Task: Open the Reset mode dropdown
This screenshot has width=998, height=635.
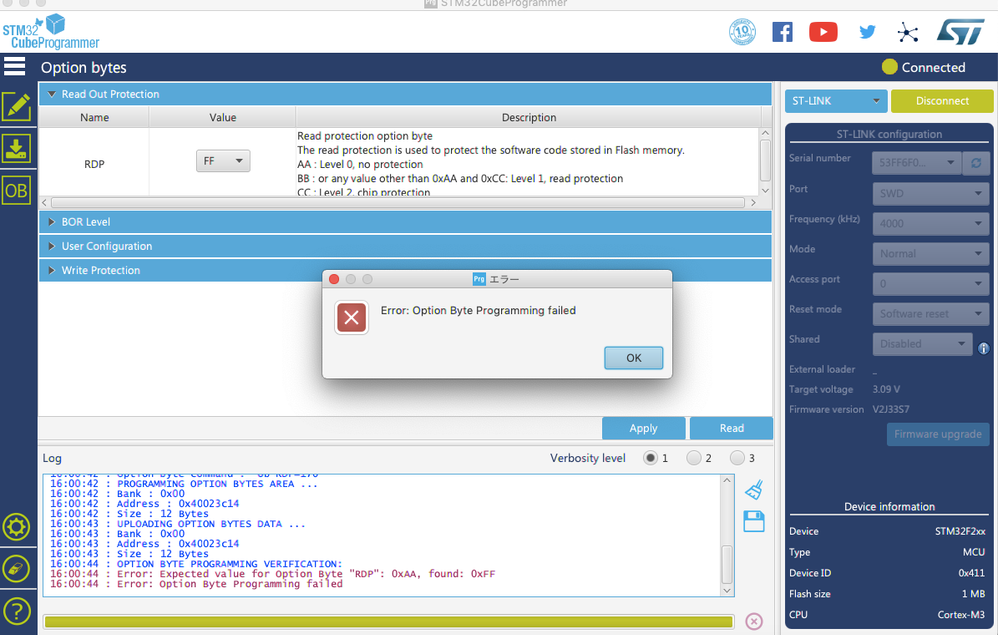Action: pos(931,314)
